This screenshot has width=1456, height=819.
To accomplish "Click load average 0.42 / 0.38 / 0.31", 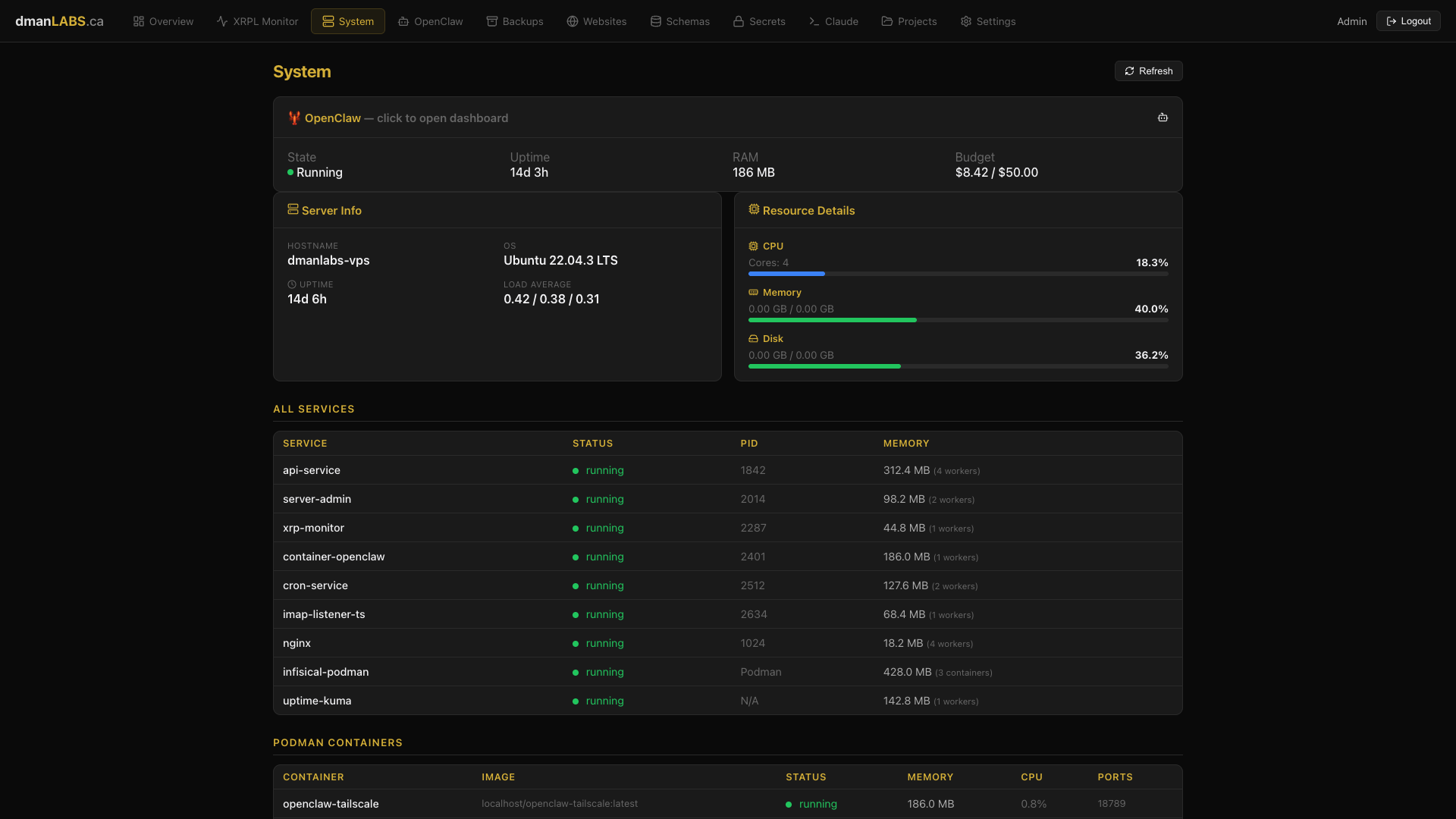I will pos(551,299).
